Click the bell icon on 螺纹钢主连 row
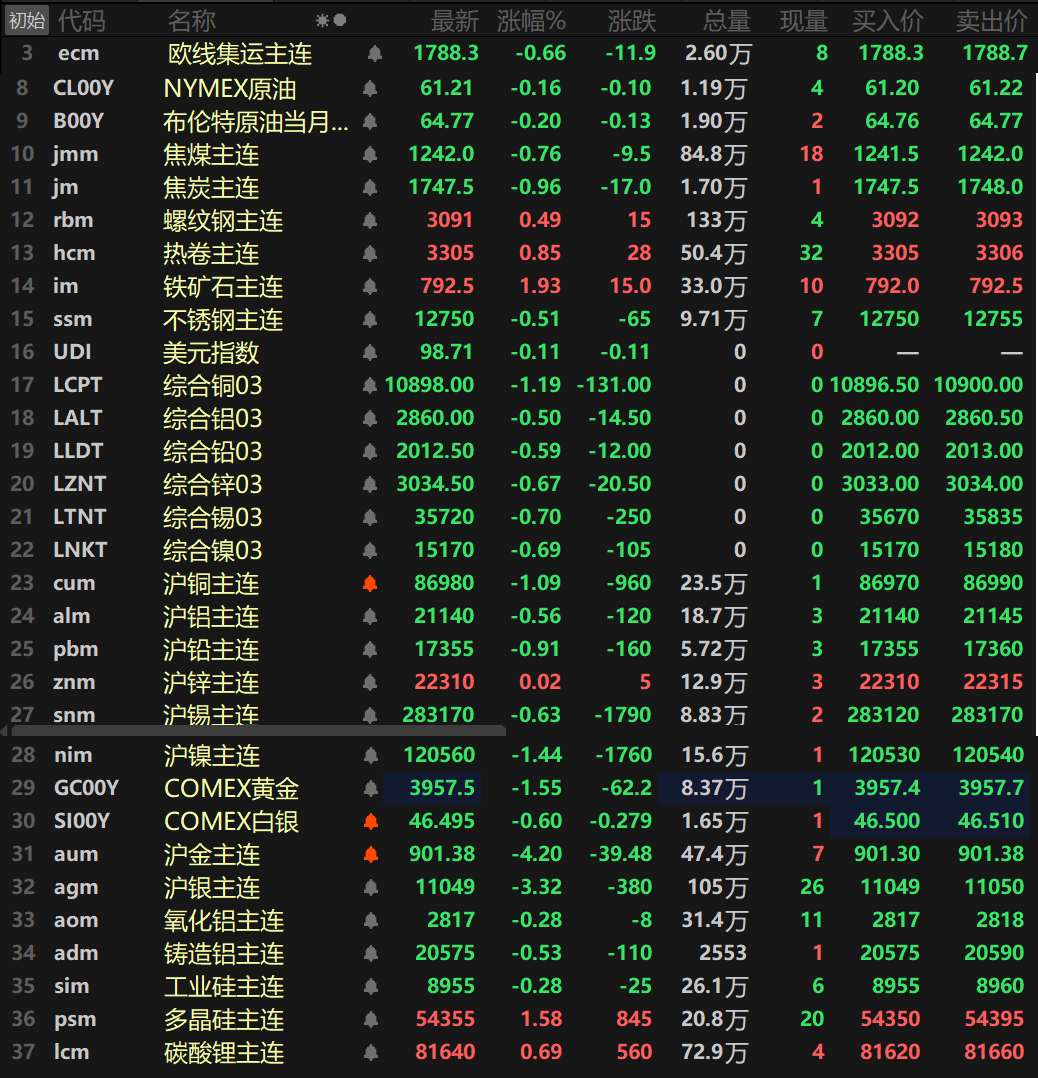Screen dimensions: 1038x1078 point(370,221)
